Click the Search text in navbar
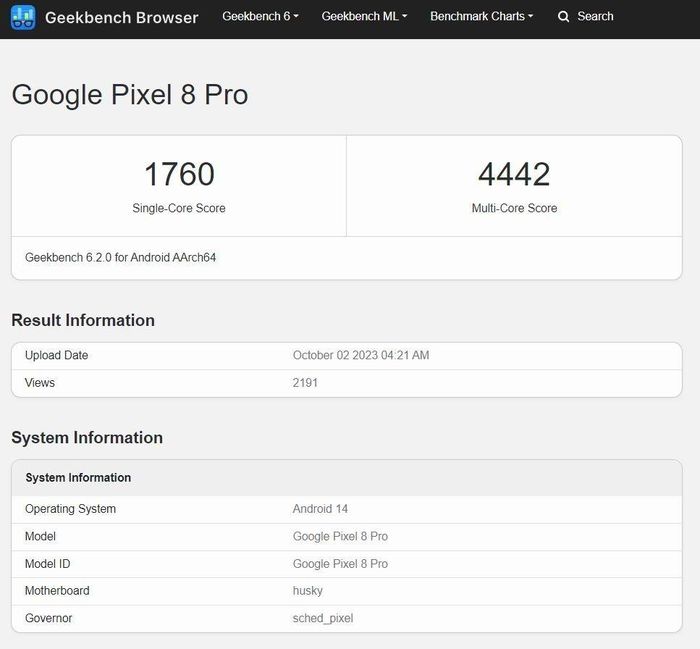The width and height of the screenshot is (700, 649). pyautogui.click(x=595, y=17)
